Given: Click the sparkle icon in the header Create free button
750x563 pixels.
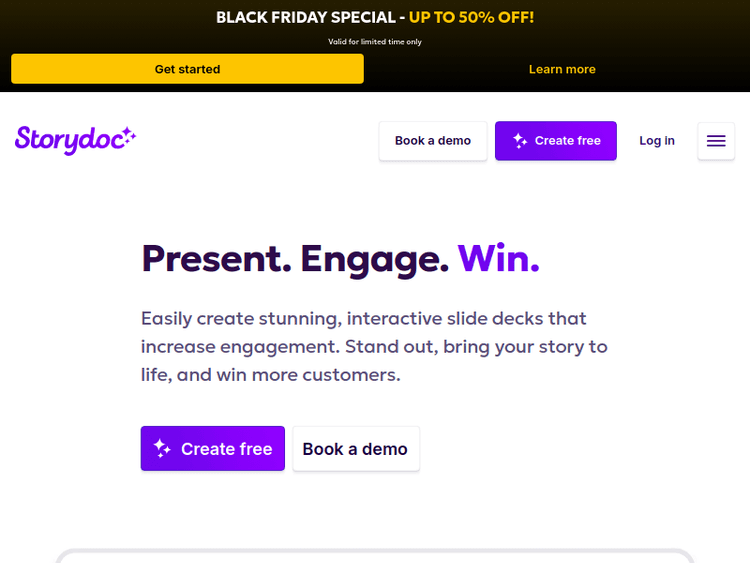Looking at the screenshot, I should pos(520,141).
